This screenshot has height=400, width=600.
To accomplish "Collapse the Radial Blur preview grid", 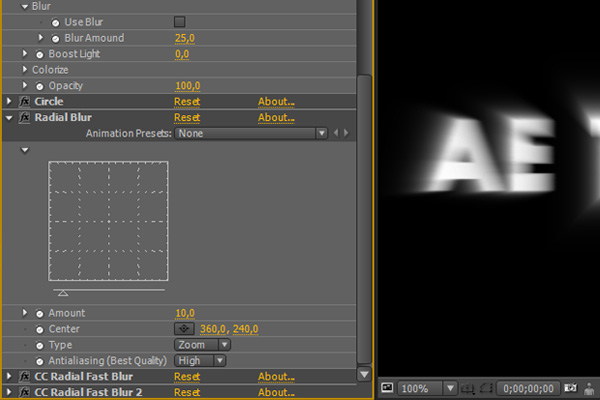I will (x=25, y=150).
